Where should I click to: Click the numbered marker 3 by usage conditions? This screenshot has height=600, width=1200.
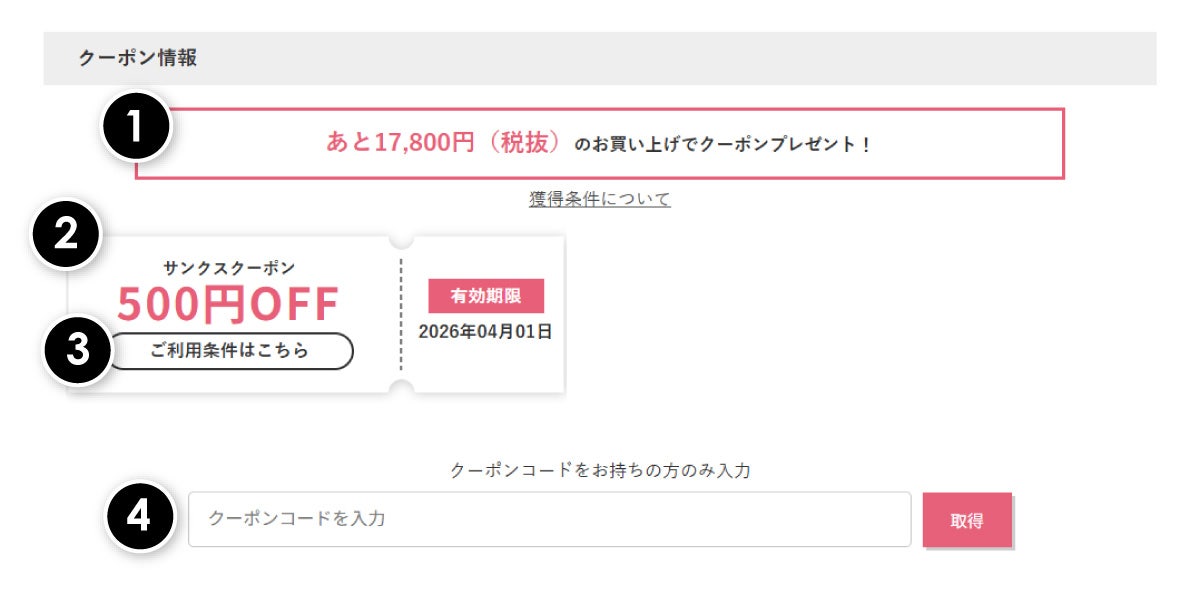point(80,350)
